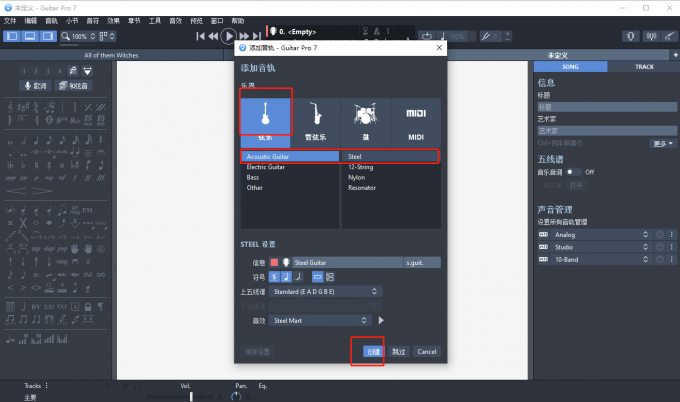This screenshot has height=402, width=680.
Task: Click the lyrics button in edit palette
Action: point(35,86)
